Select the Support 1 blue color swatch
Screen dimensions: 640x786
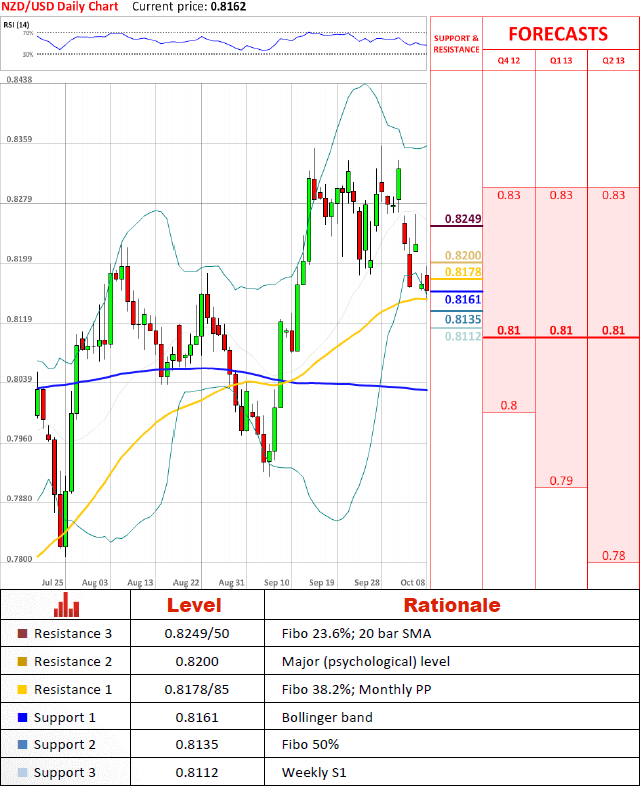click(22, 718)
